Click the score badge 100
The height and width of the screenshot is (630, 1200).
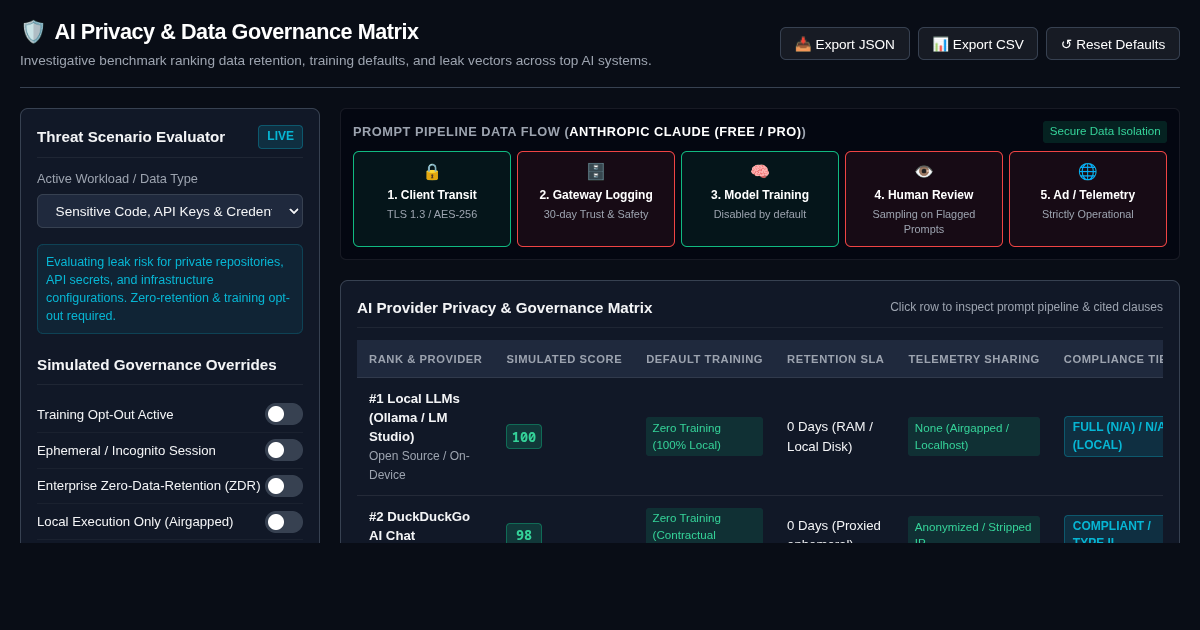pos(524,437)
